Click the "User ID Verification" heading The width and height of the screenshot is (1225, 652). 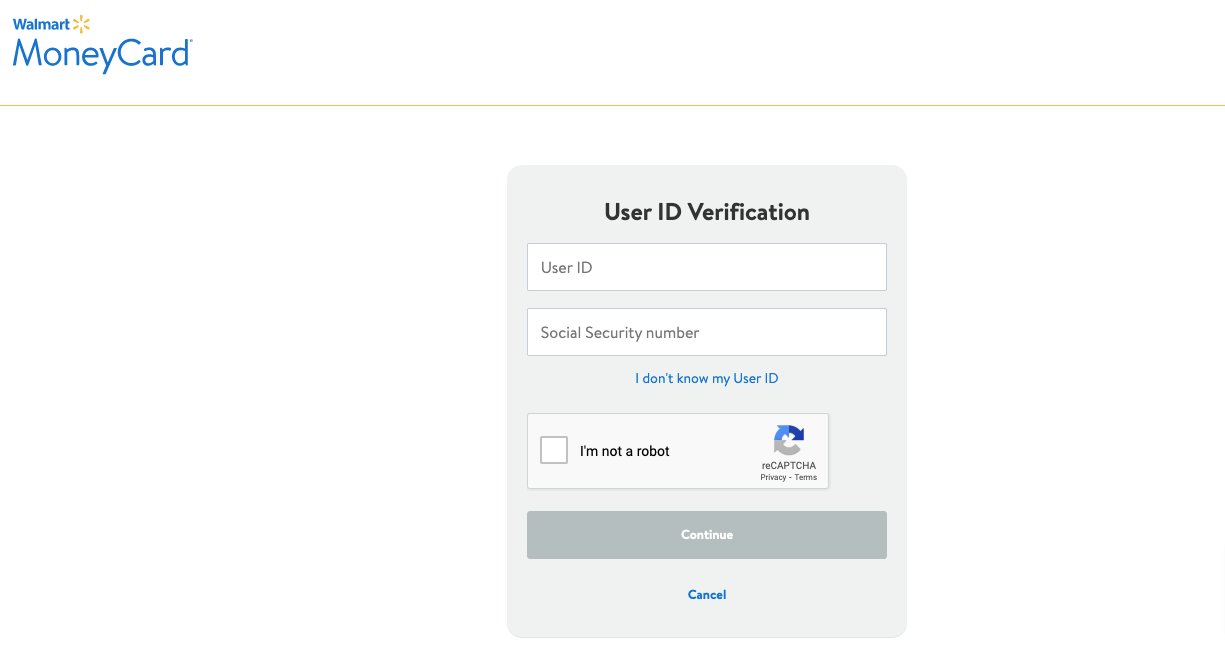click(706, 212)
